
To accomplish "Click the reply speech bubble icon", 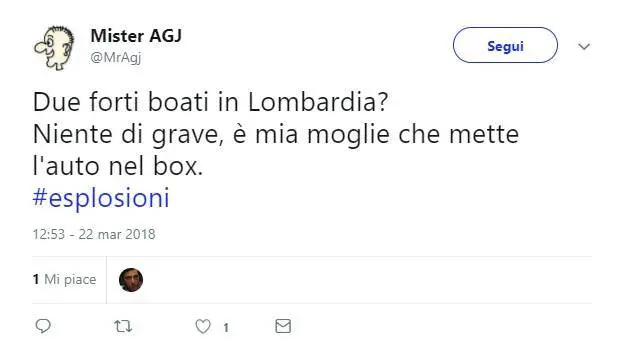I will coord(43,326).
